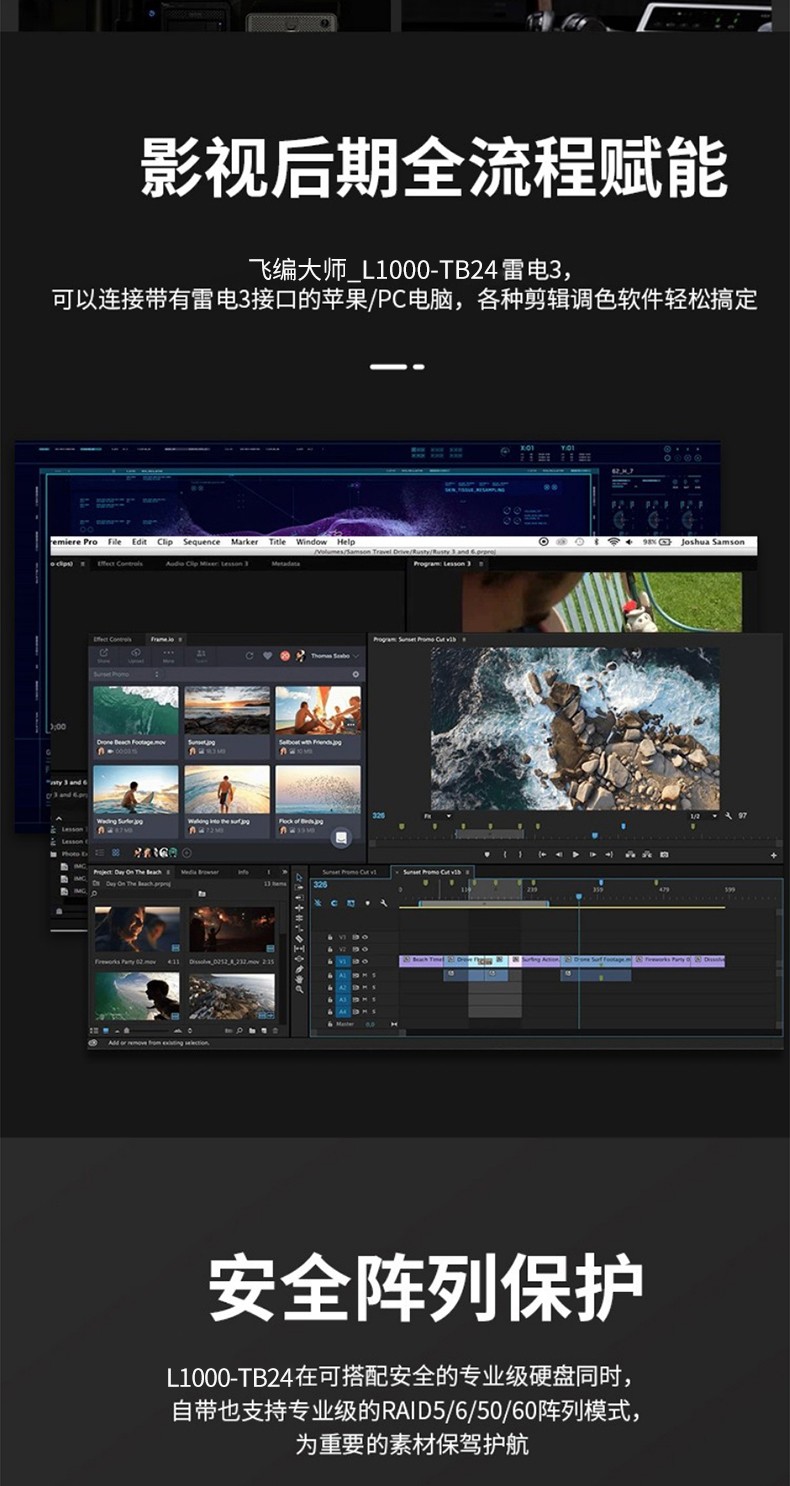This screenshot has width=790, height=1486.
Task: Open the Frame.io chat bubble button
Action: (341, 837)
